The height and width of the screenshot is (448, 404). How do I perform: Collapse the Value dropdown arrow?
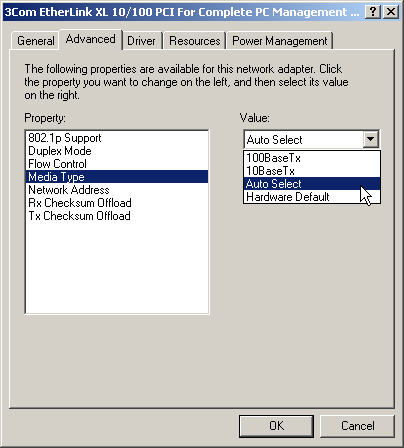(371, 139)
